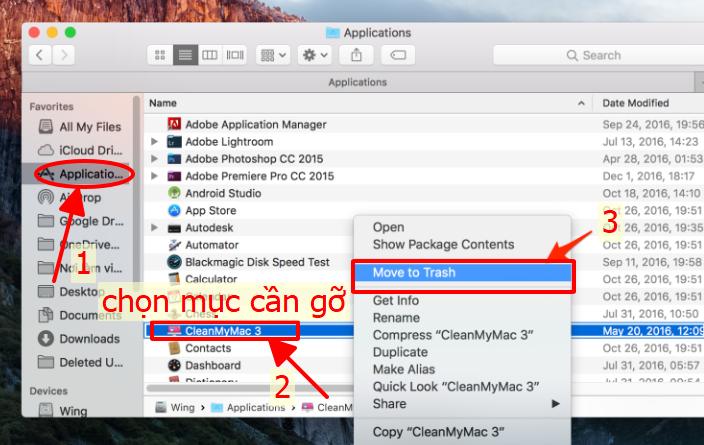Focus the Finder Search field
This screenshot has width=704, height=445.
598,55
